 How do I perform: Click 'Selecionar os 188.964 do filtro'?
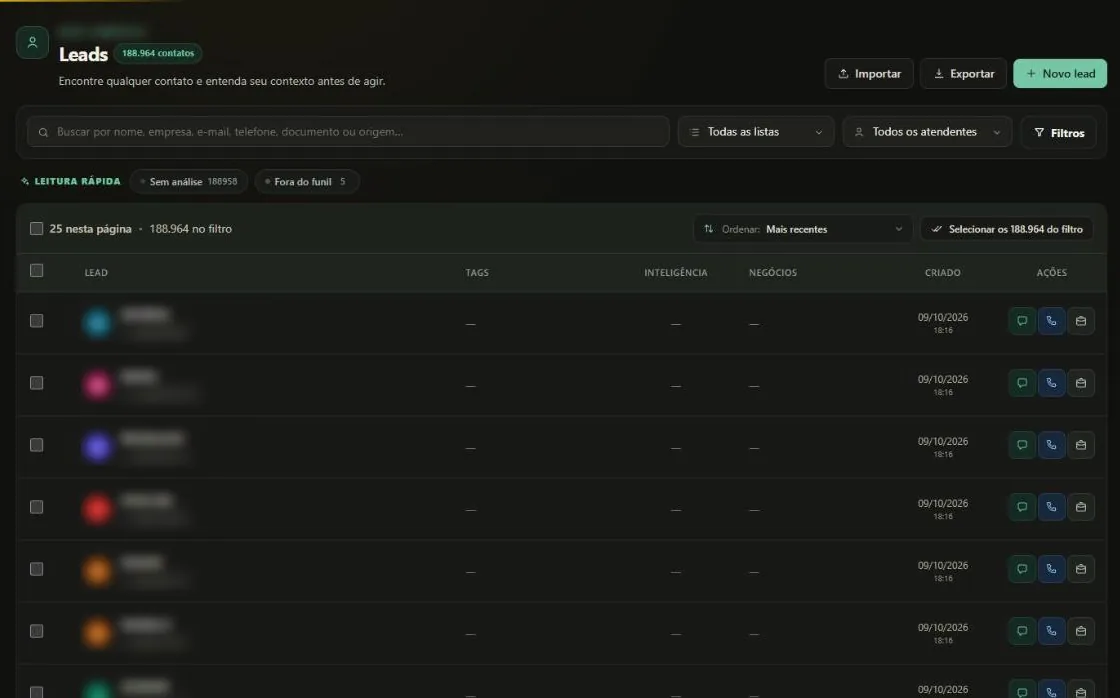pos(1007,229)
